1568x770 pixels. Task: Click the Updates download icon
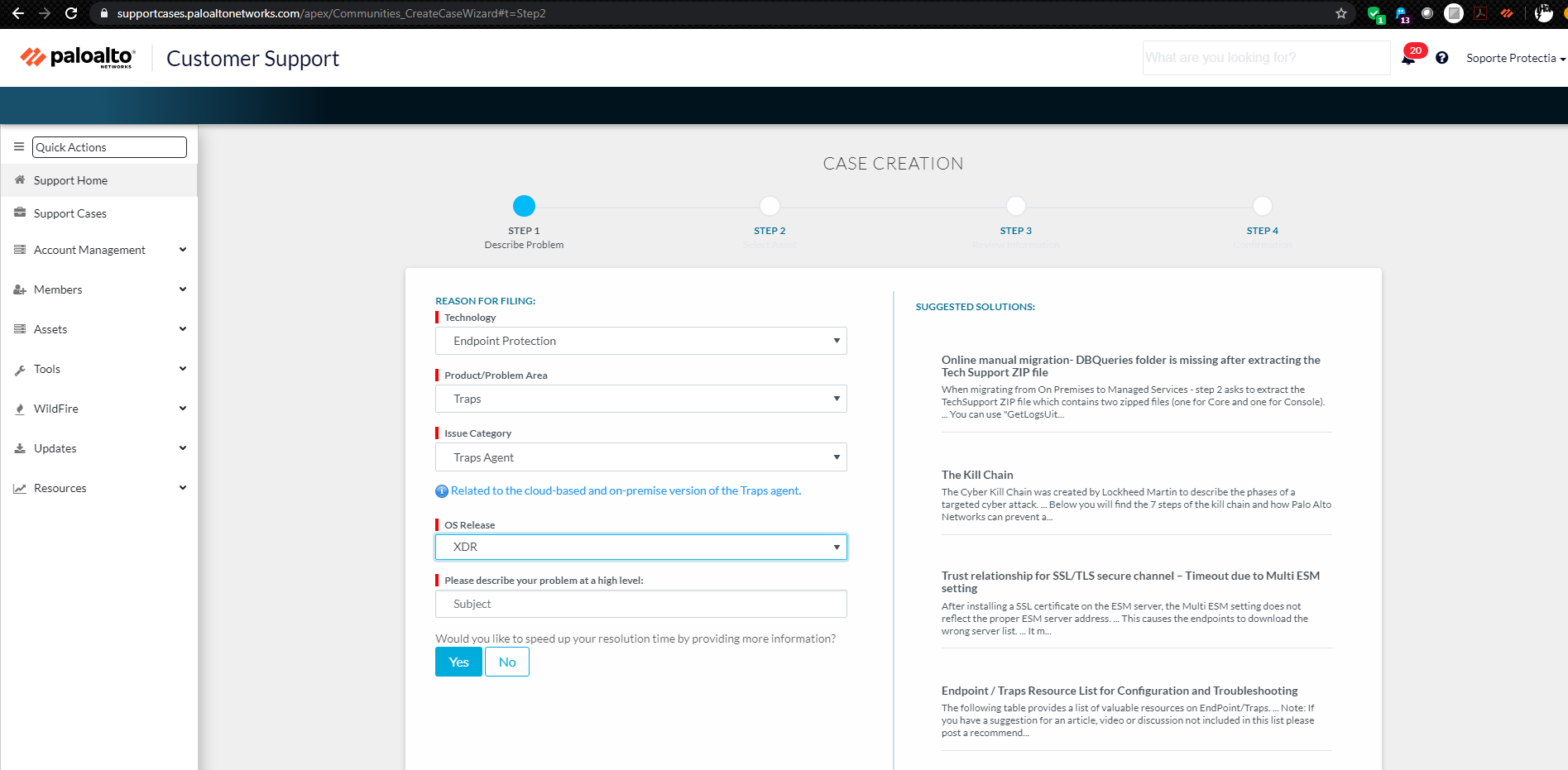tap(20, 448)
